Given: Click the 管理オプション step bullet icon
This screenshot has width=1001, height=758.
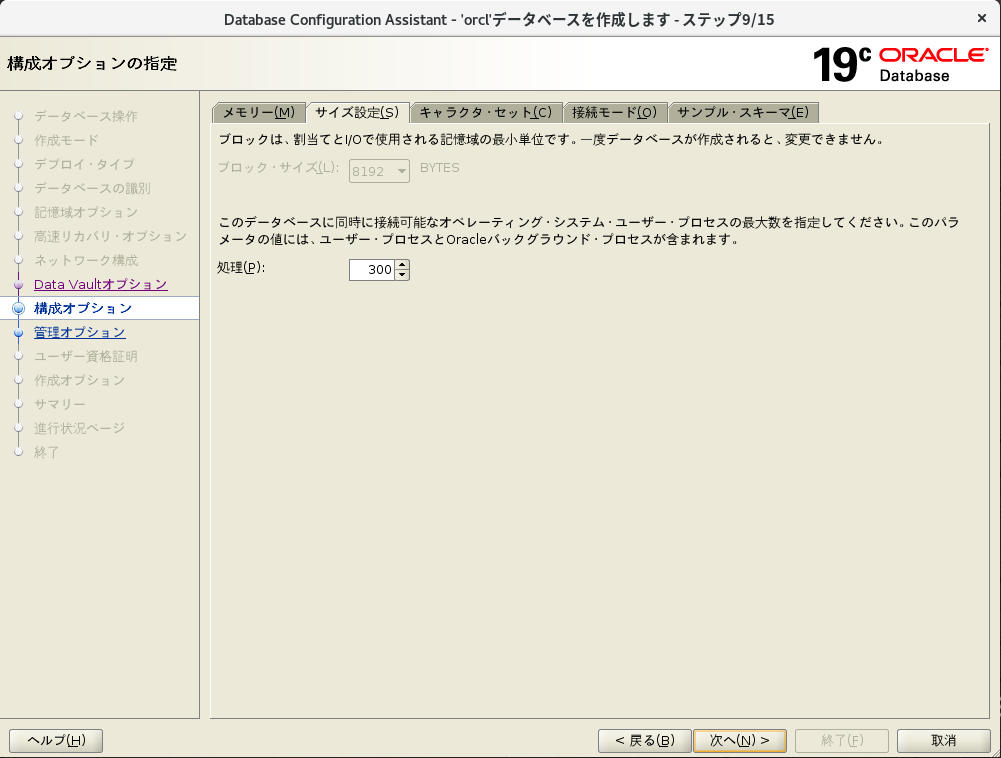Looking at the screenshot, I should pos(18,333).
